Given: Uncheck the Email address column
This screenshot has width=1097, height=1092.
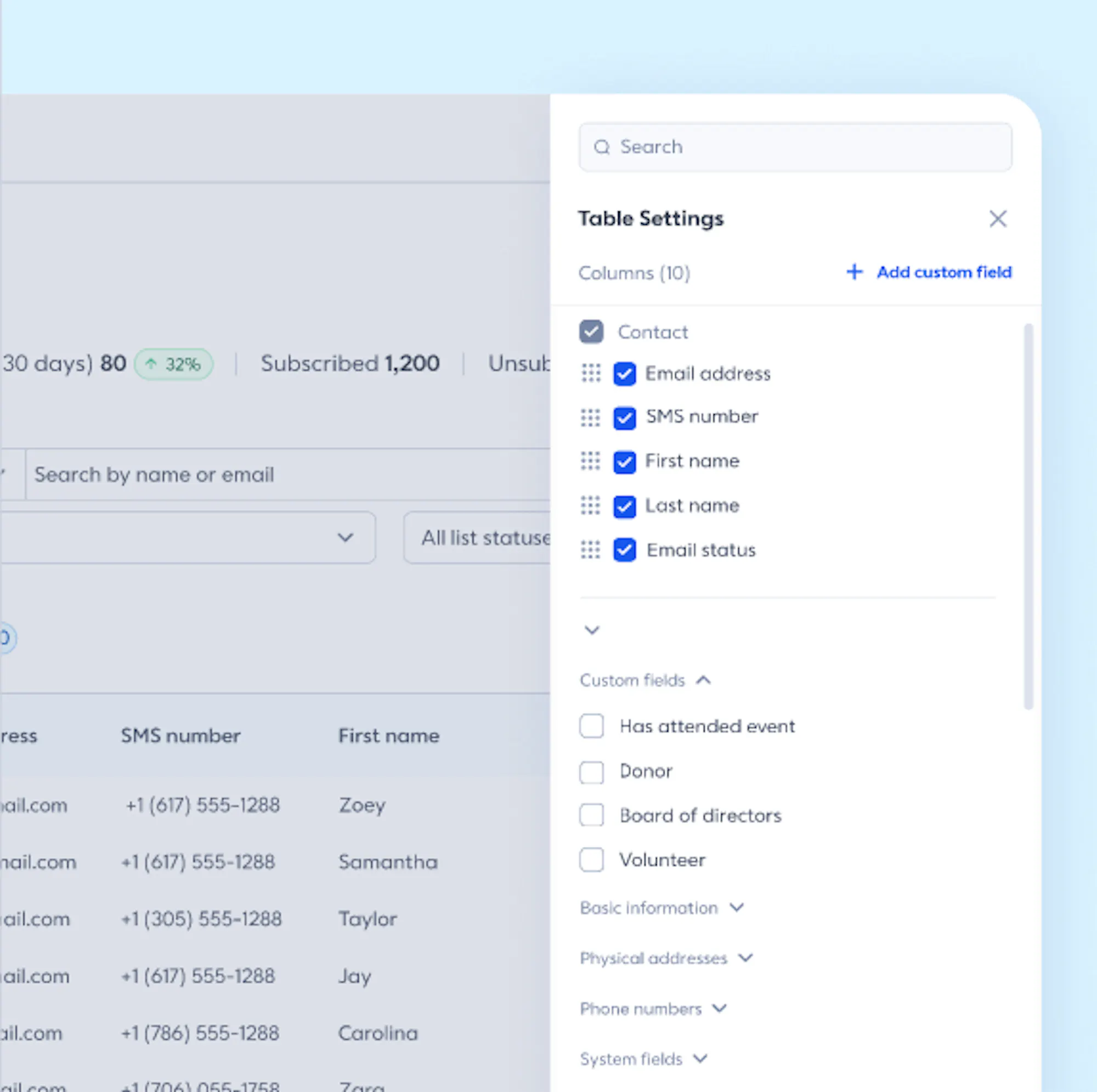Looking at the screenshot, I should pyautogui.click(x=625, y=374).
